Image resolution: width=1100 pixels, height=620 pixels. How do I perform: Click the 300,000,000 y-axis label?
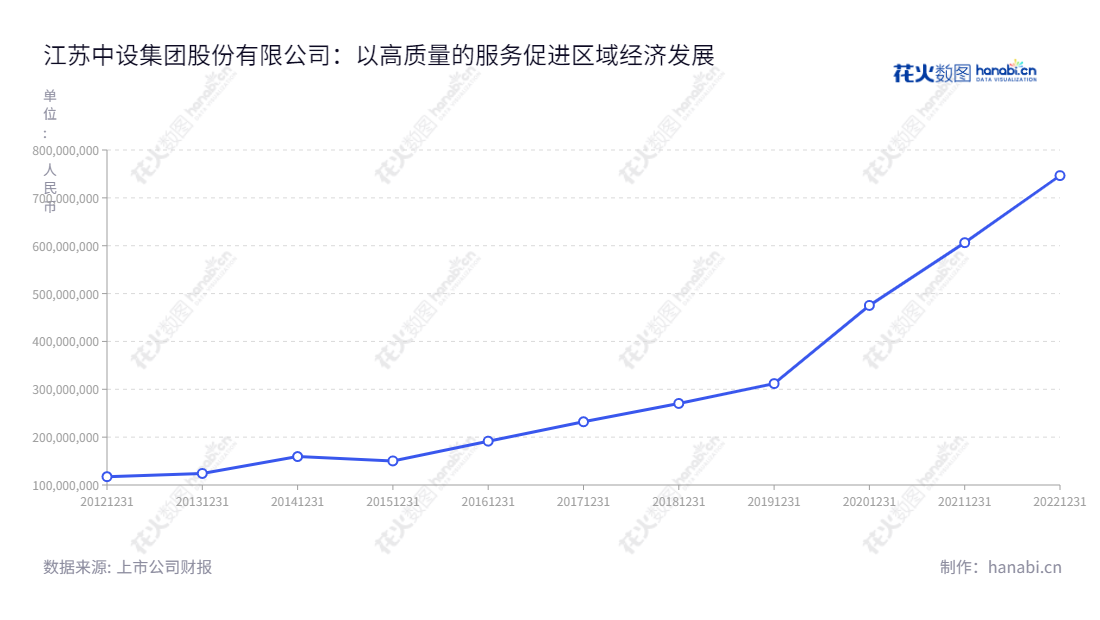(x=65, y=389)
